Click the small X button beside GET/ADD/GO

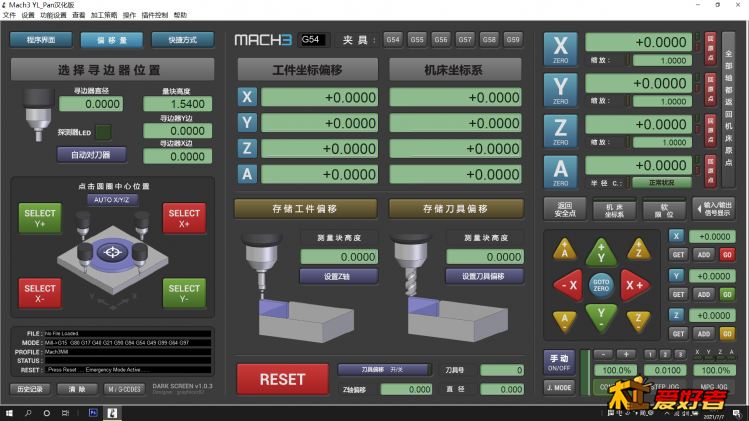point(676,236)
